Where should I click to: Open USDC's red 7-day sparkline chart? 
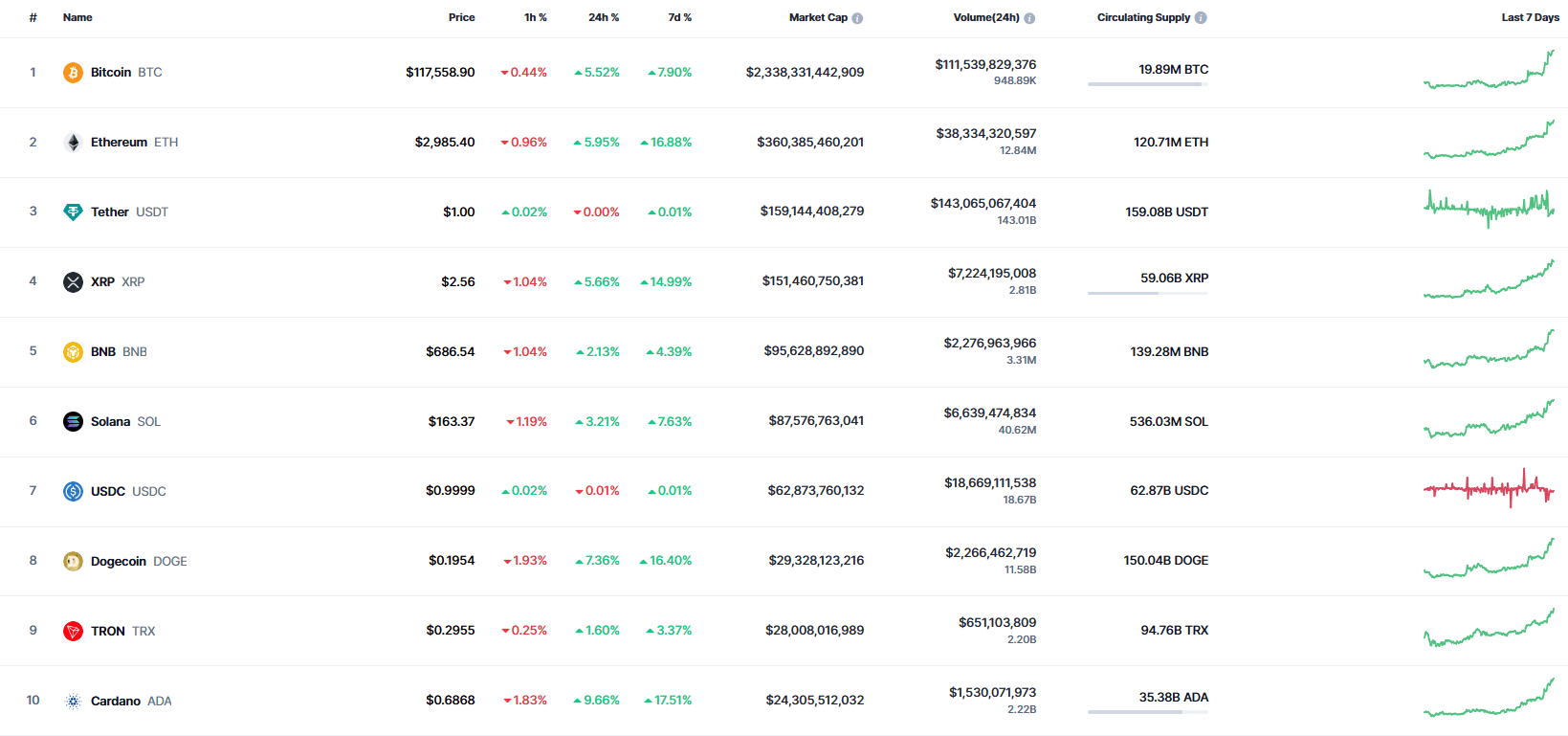(1489, 489)
